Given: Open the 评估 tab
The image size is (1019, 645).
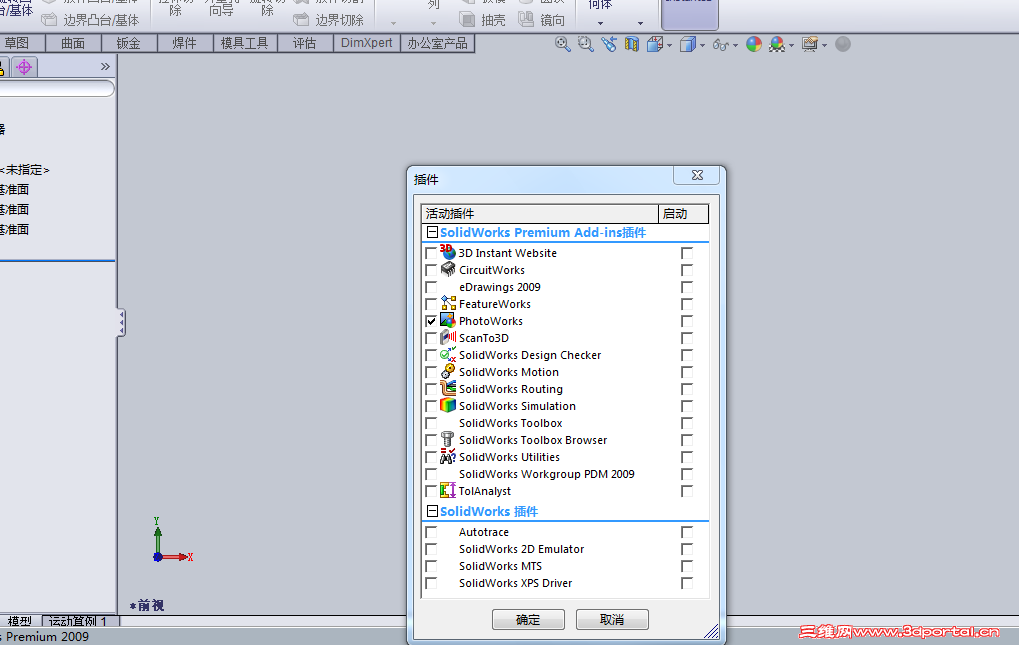Looking at the screenshot, I should point(305,44).
